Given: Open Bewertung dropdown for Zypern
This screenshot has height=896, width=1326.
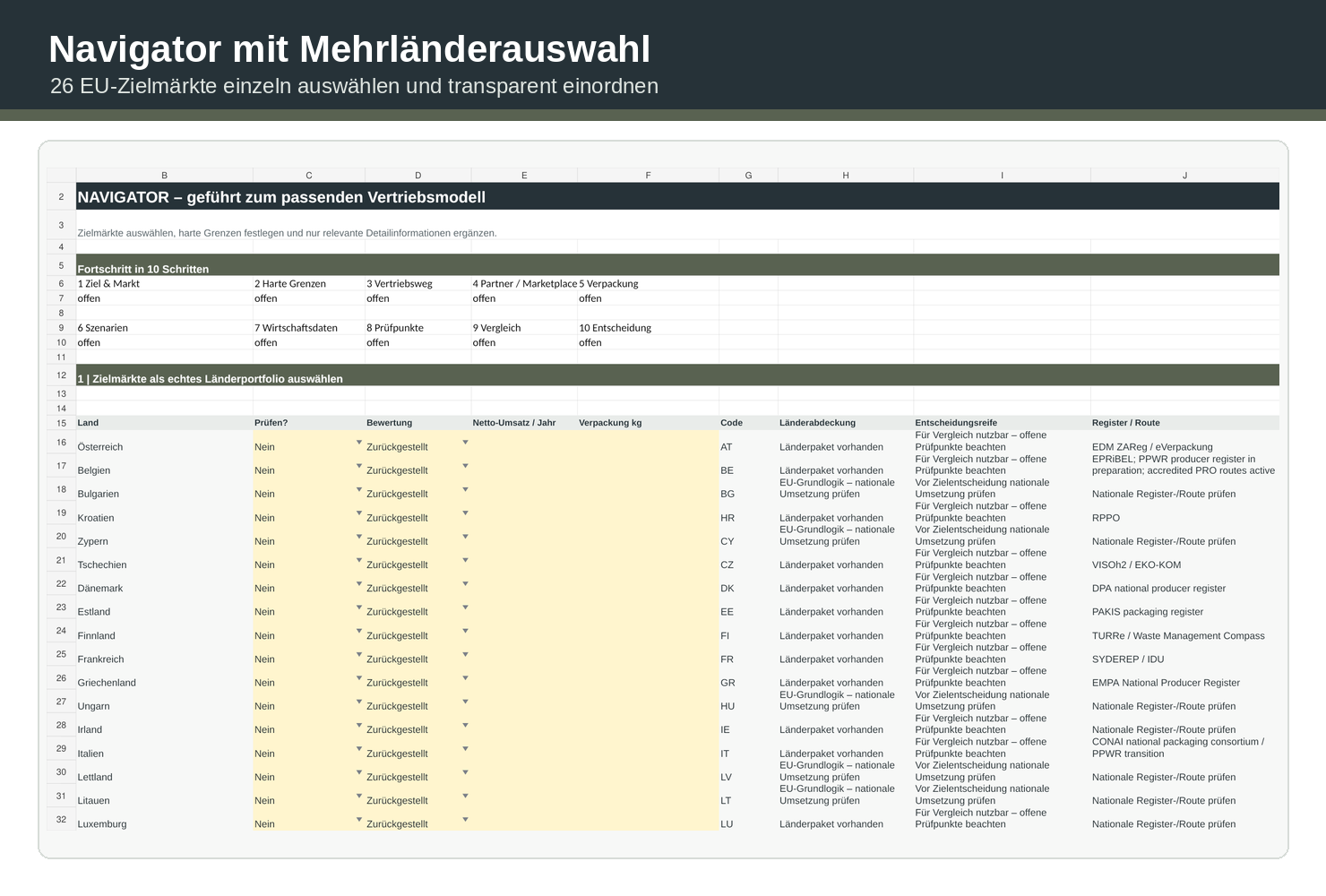Looking at the screenshot, I should pos(465,537).
